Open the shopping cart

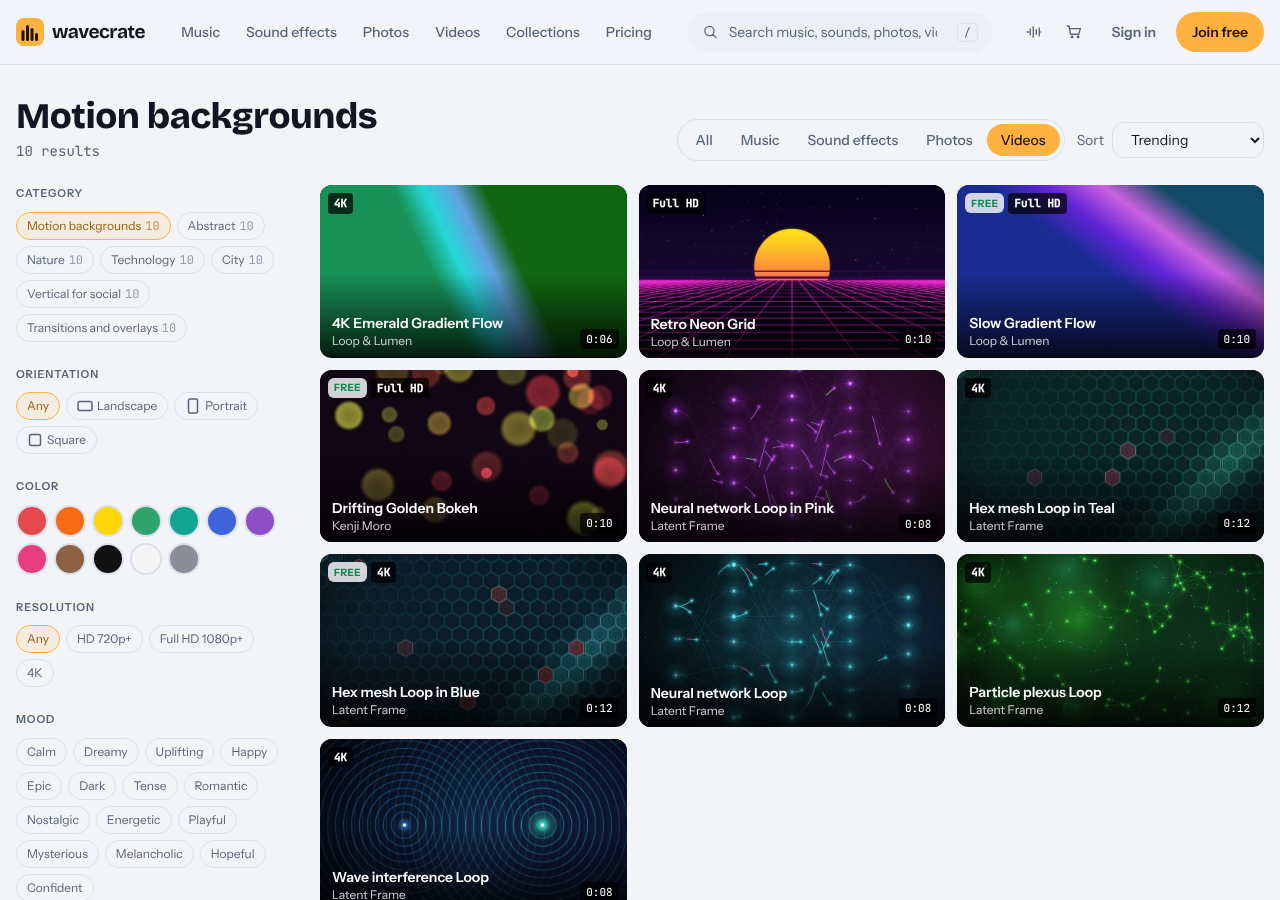(1074, 32)
